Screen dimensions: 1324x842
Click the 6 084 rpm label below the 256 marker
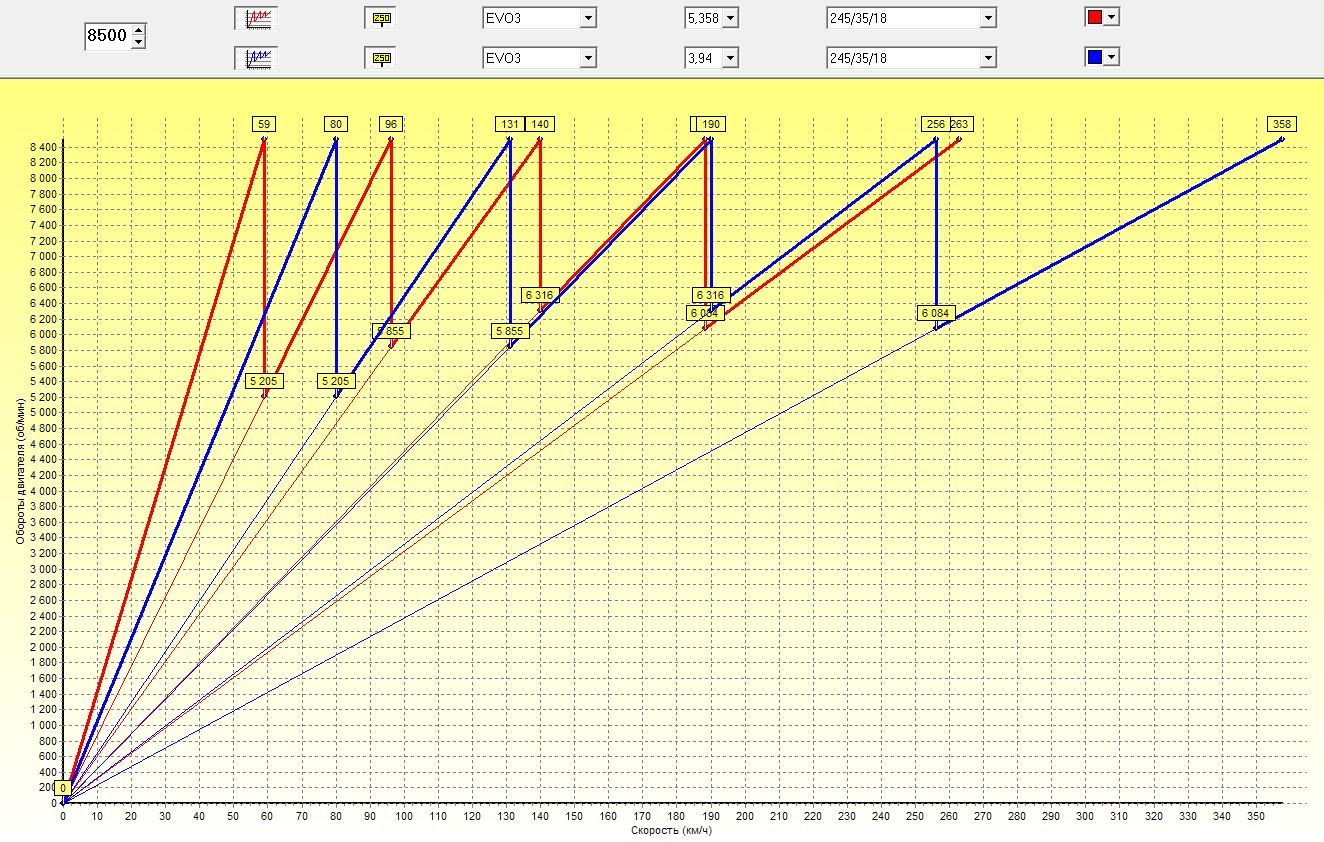[936, 313]
